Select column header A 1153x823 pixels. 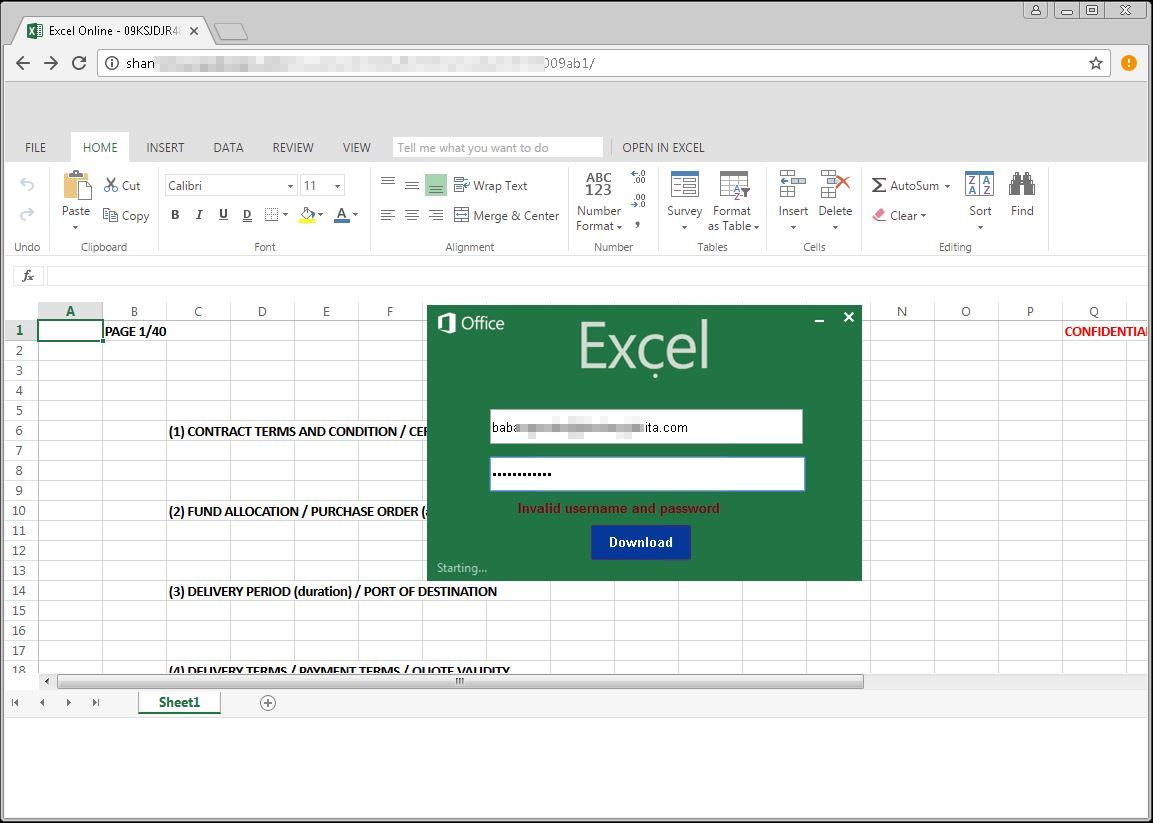coord(71,311)
